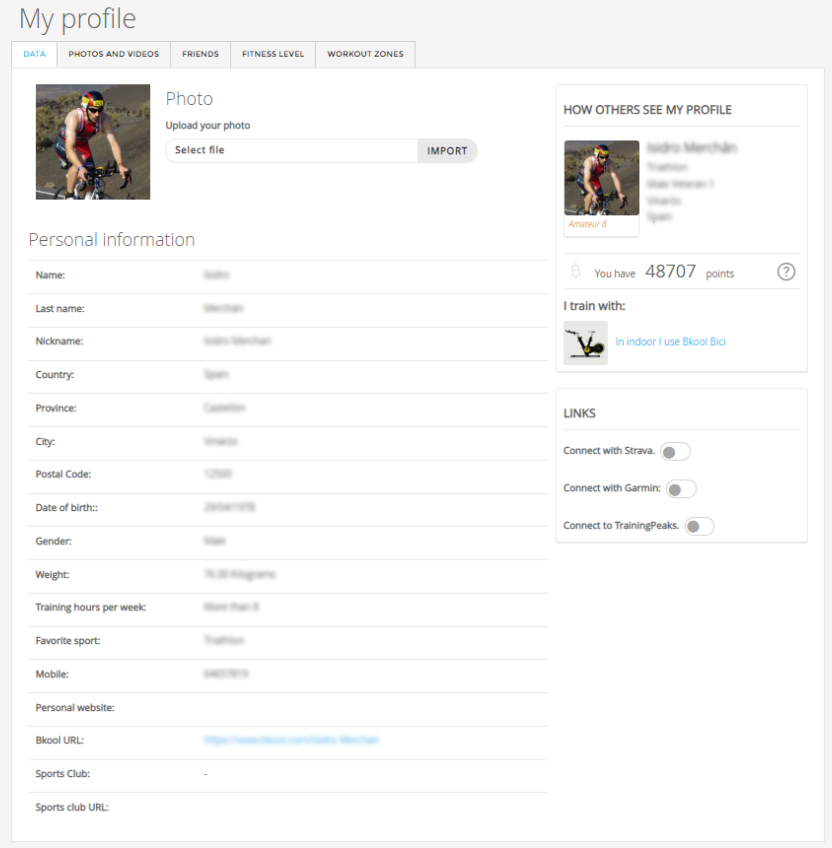Go to Fitness Level tab

(273, 54)
